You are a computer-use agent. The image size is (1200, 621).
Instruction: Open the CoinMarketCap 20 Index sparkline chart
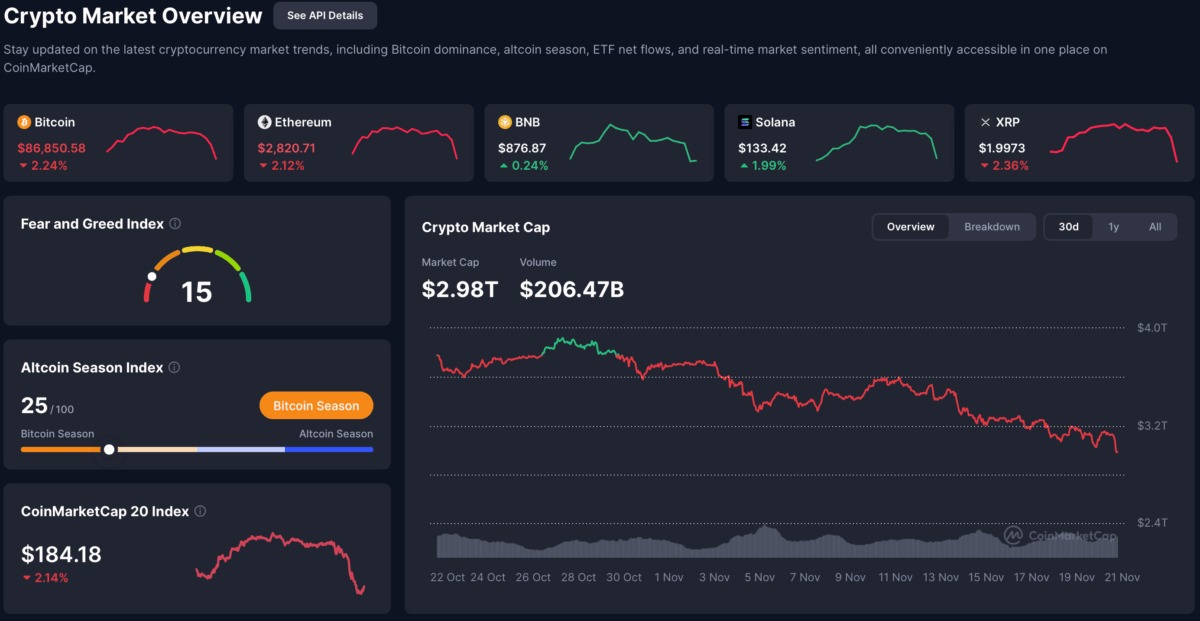click(280, 563)
